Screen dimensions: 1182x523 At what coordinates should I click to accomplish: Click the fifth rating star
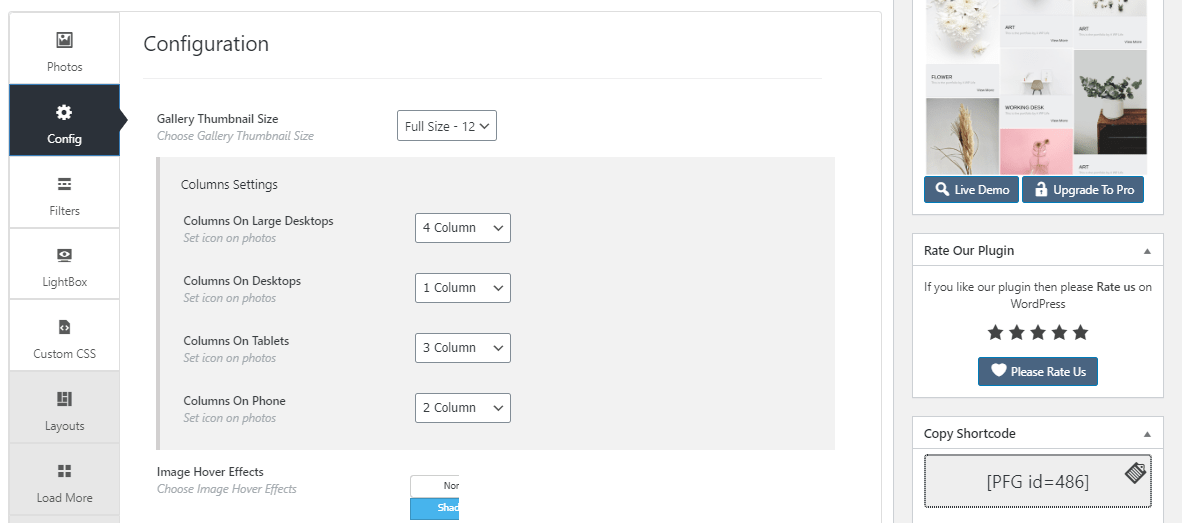pos(1080,332)
